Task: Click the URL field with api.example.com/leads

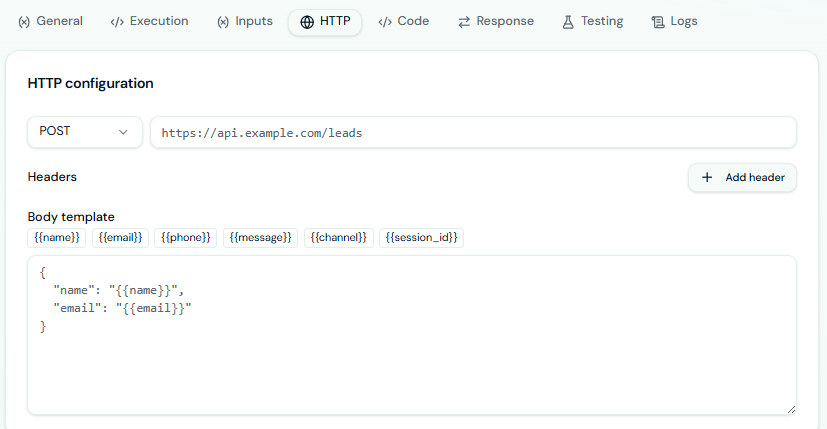Action: pyautogui.click(x=473, y=132)
